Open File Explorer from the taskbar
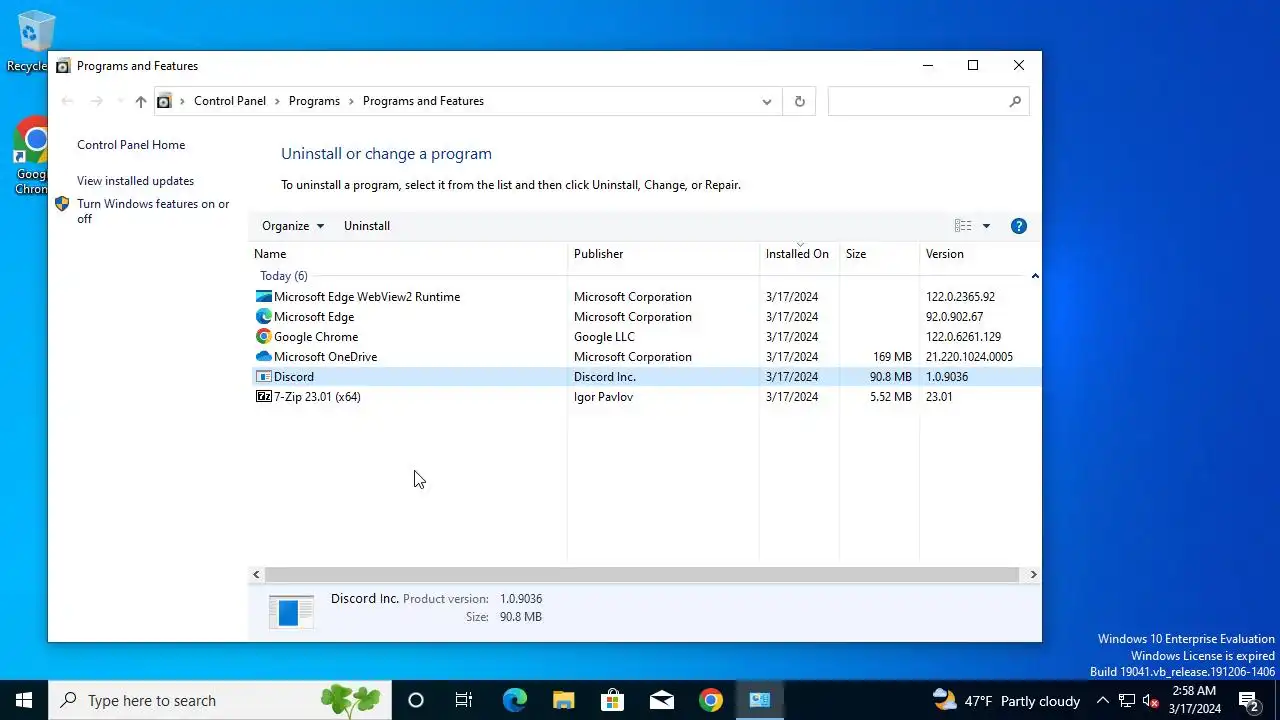 tap(563, 700)
